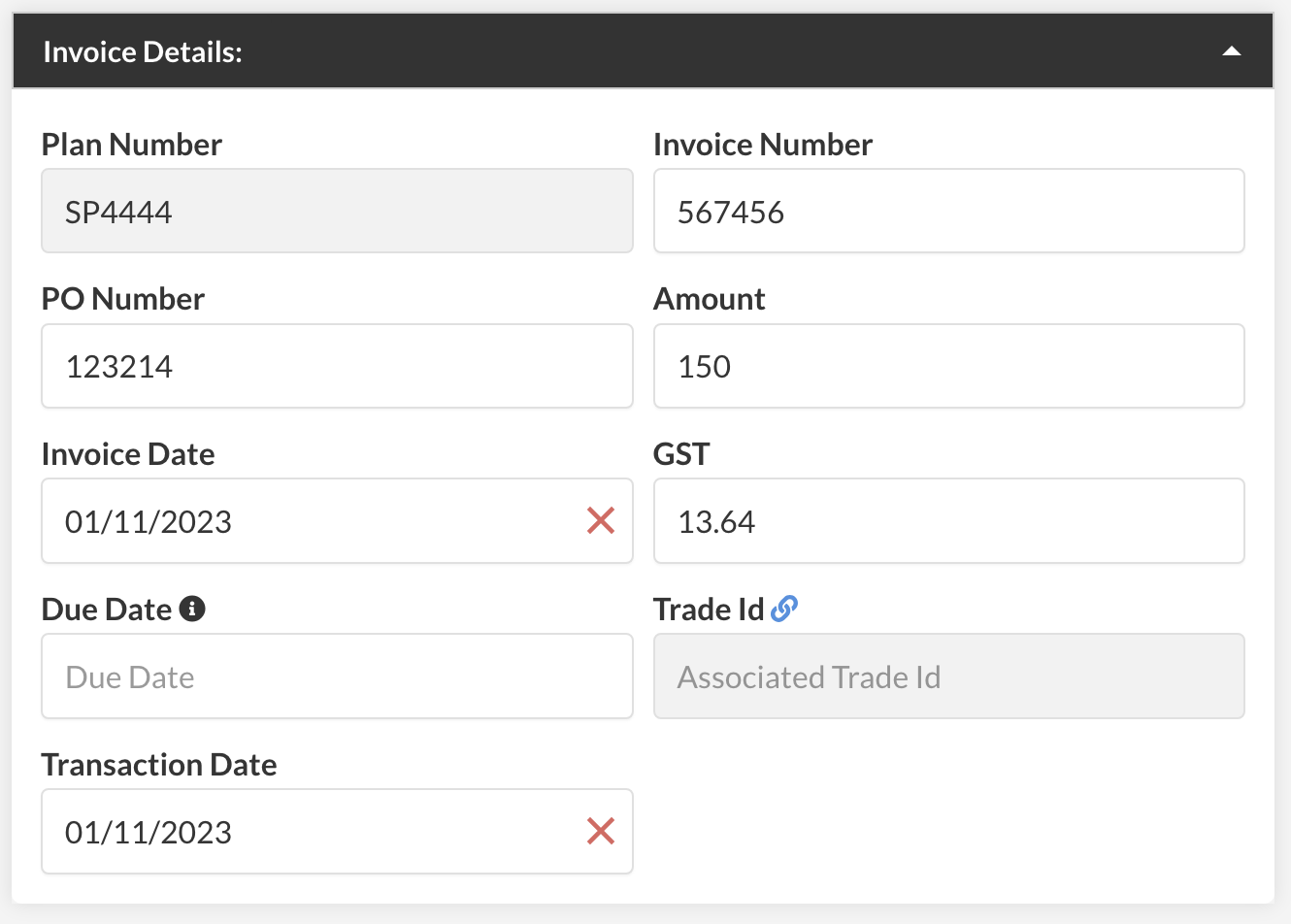
Task: Click the GST label
Action: pos(681,454)
